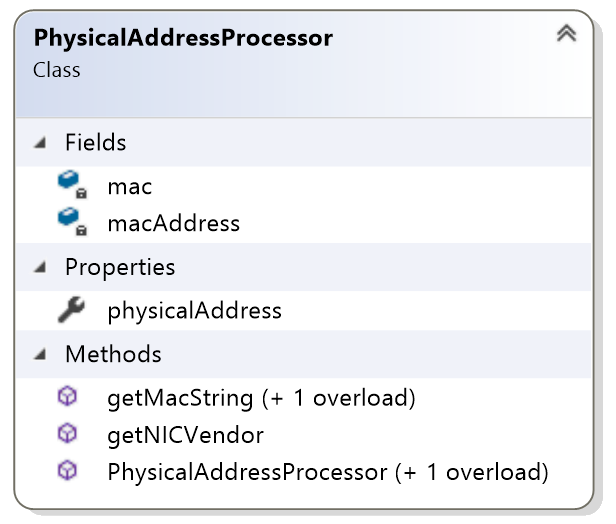The height and width of the screenshot is (524, 616).
Task: Select the macAddress field entry
Action: click(303, 223)
